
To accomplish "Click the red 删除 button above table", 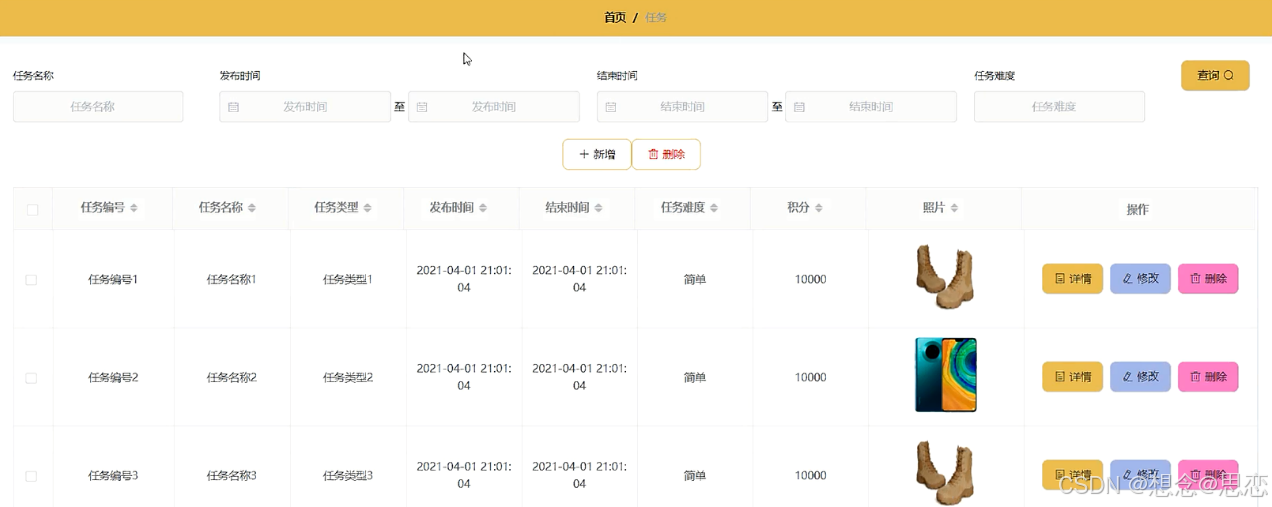I will click(x=666, y=154).
